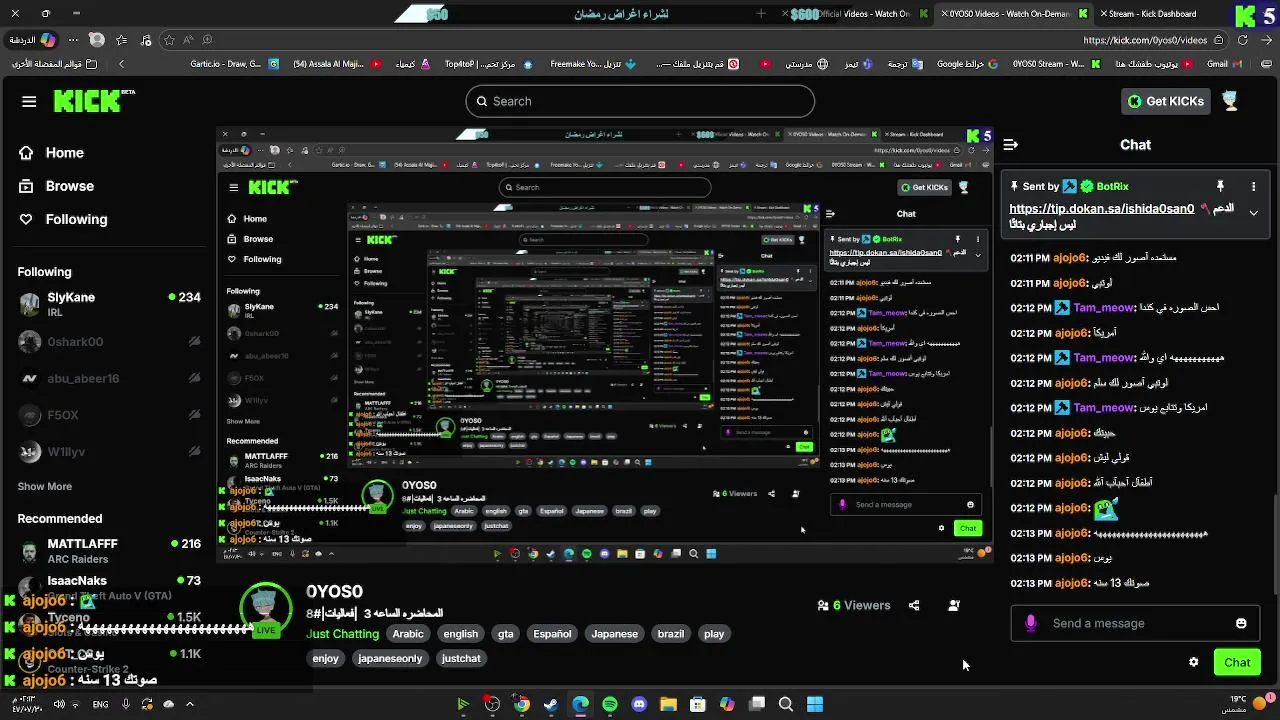Click the 0YOS0 channel name
The height and width of the screenshot is (720, 1280).
pos(334,592)
